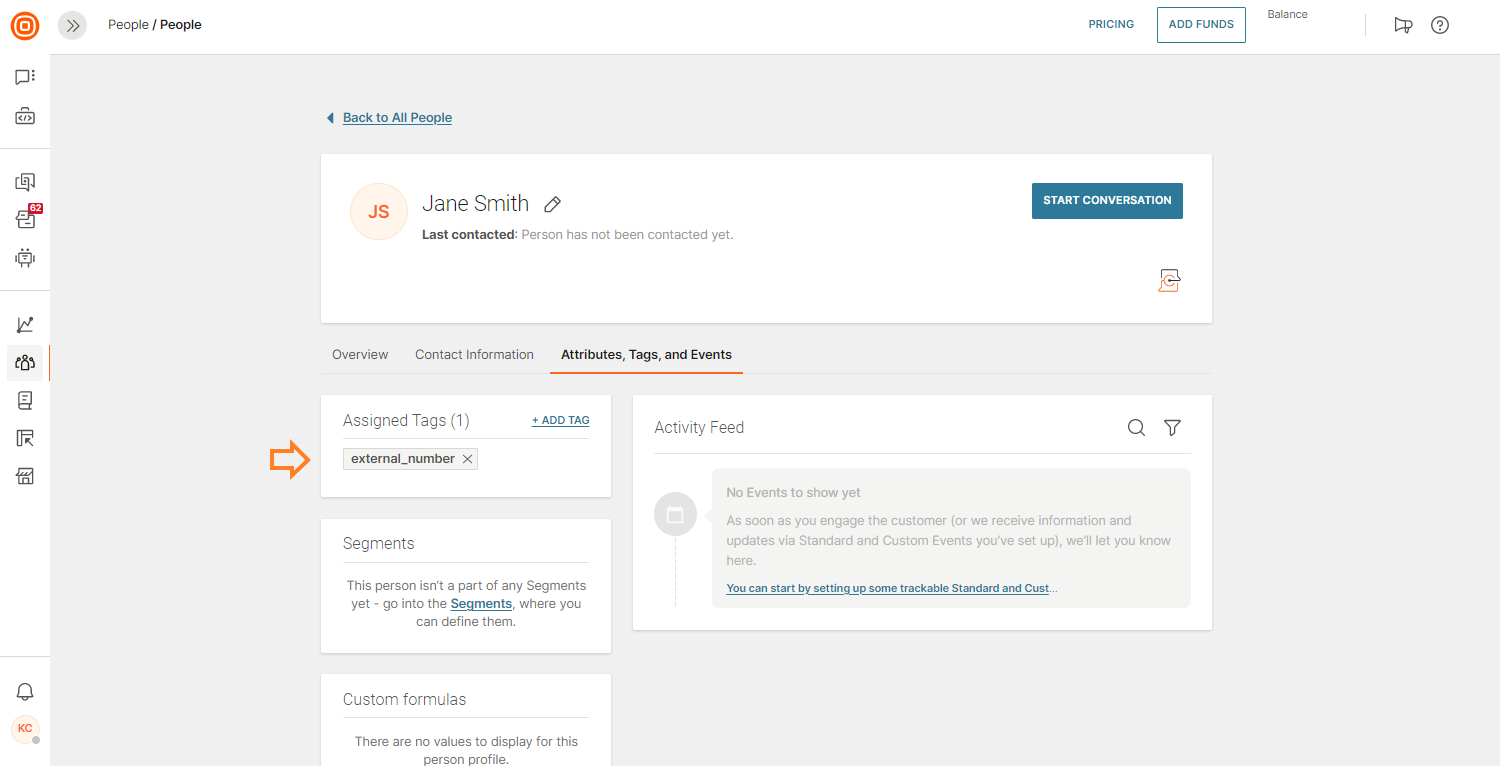
Task: Remove the external_number tag
Action: click(467, 459)
